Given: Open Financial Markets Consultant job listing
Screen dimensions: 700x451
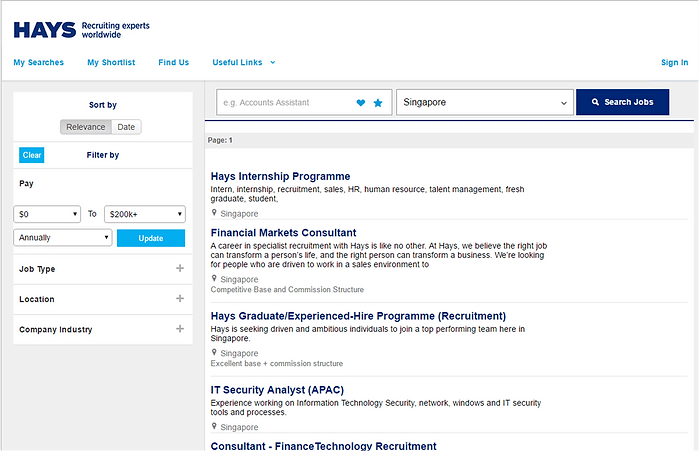Looking at the screenshot, I should (x=283, y=233).
